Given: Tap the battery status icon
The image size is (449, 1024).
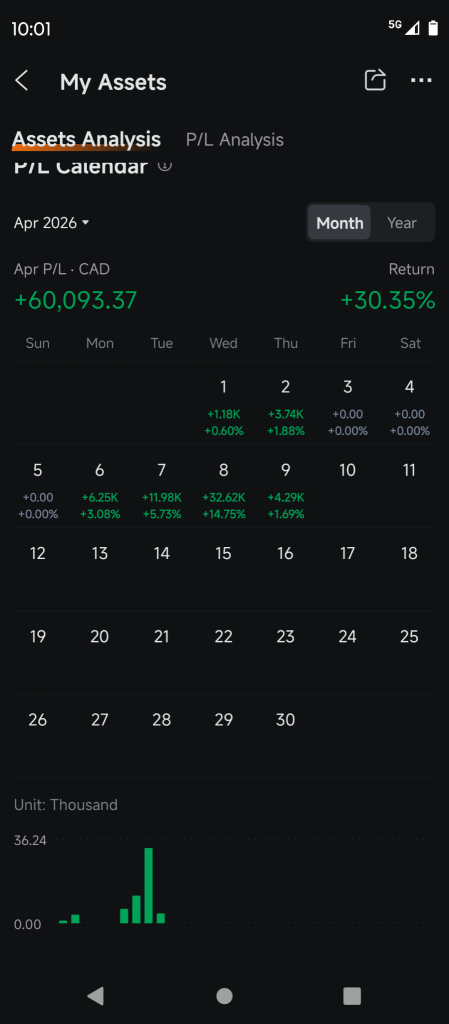Looking at the screenshot, I should 433,27.
